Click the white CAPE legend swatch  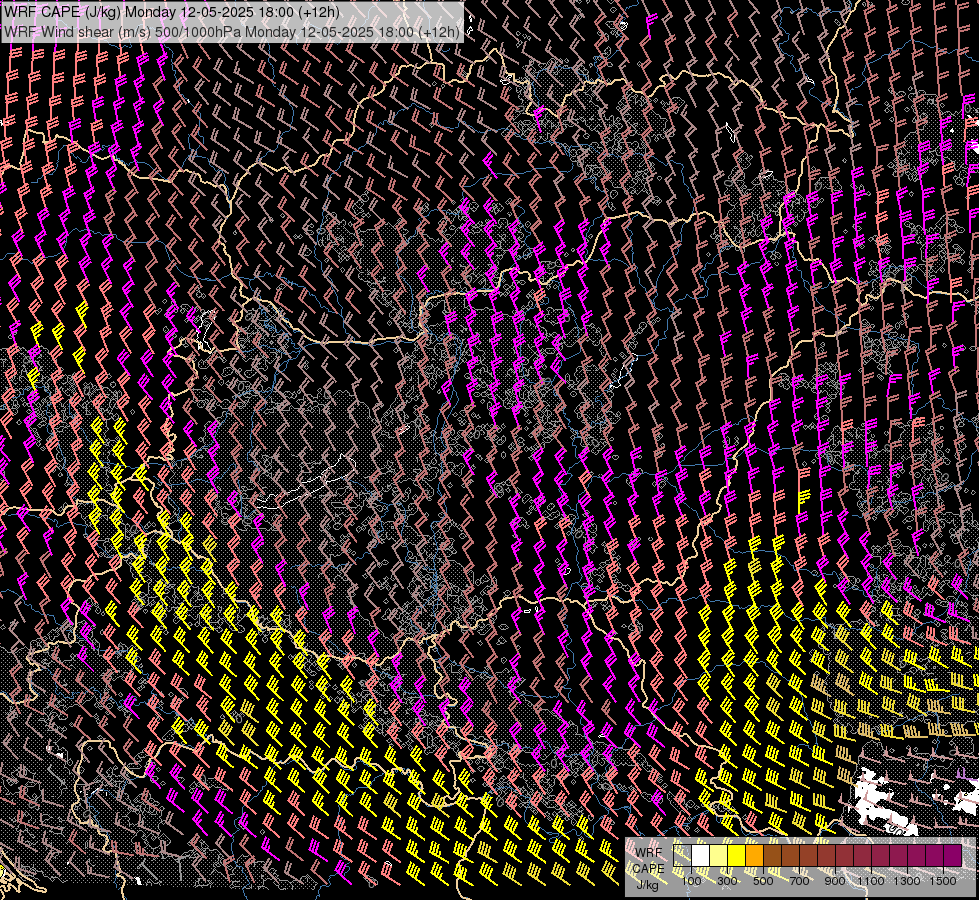[x=701, y=855]
